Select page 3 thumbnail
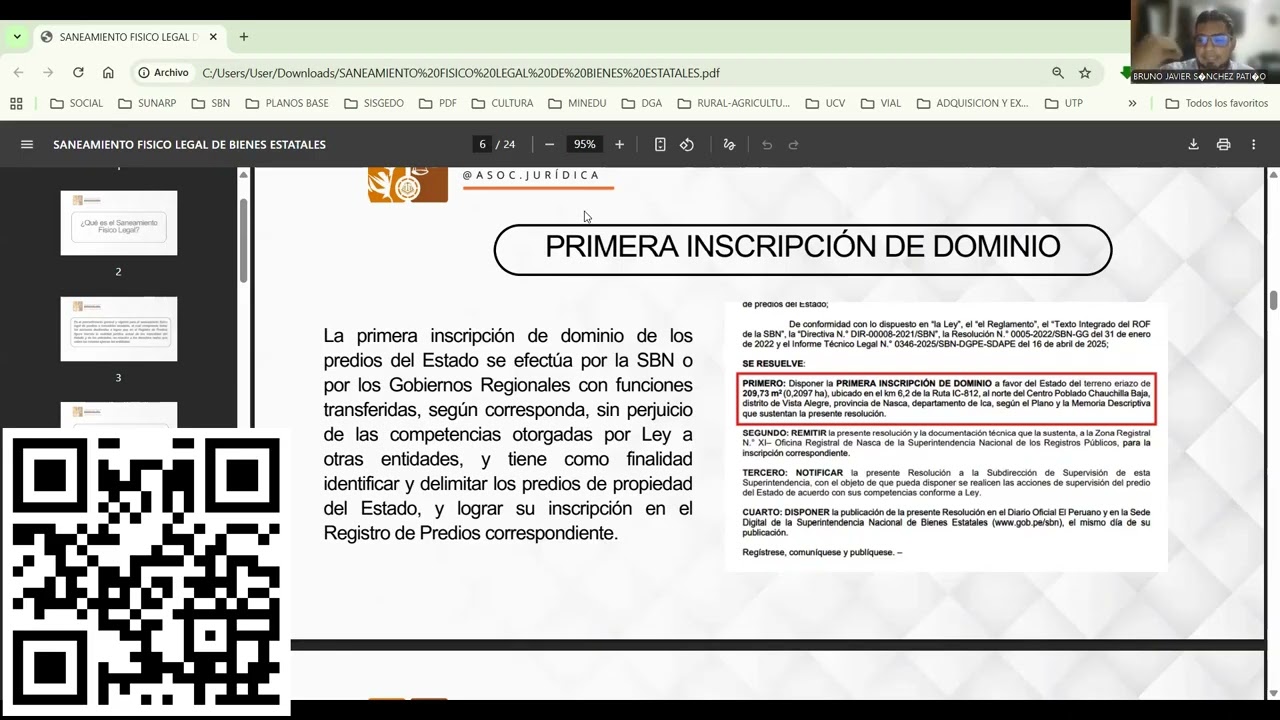This screenshot has height=720, width=1280. [119, 329]
